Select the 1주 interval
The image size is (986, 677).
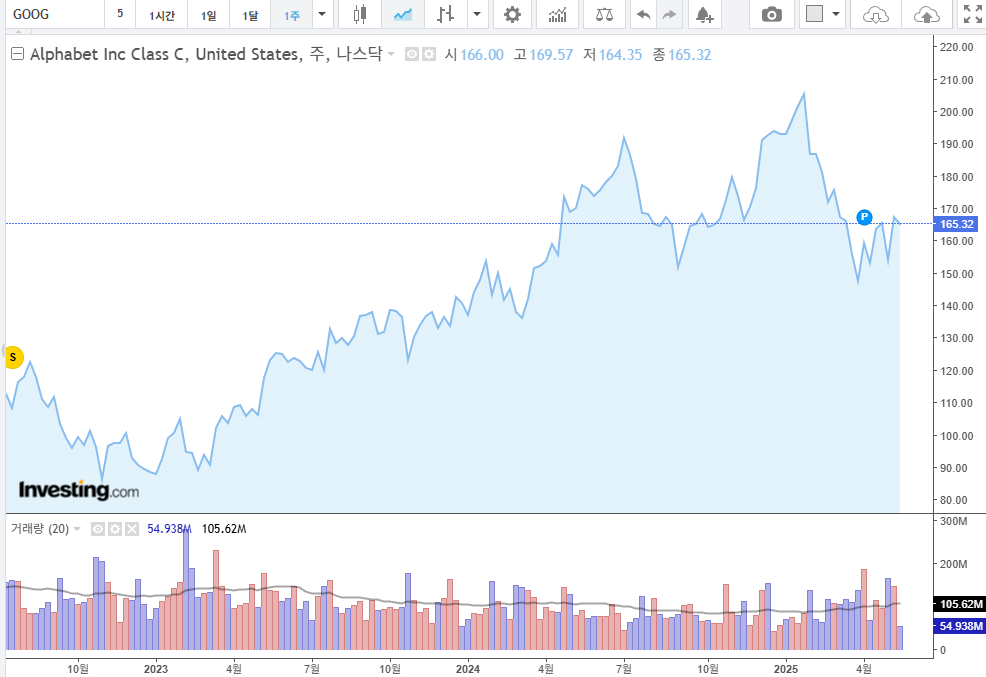[291, 14]
